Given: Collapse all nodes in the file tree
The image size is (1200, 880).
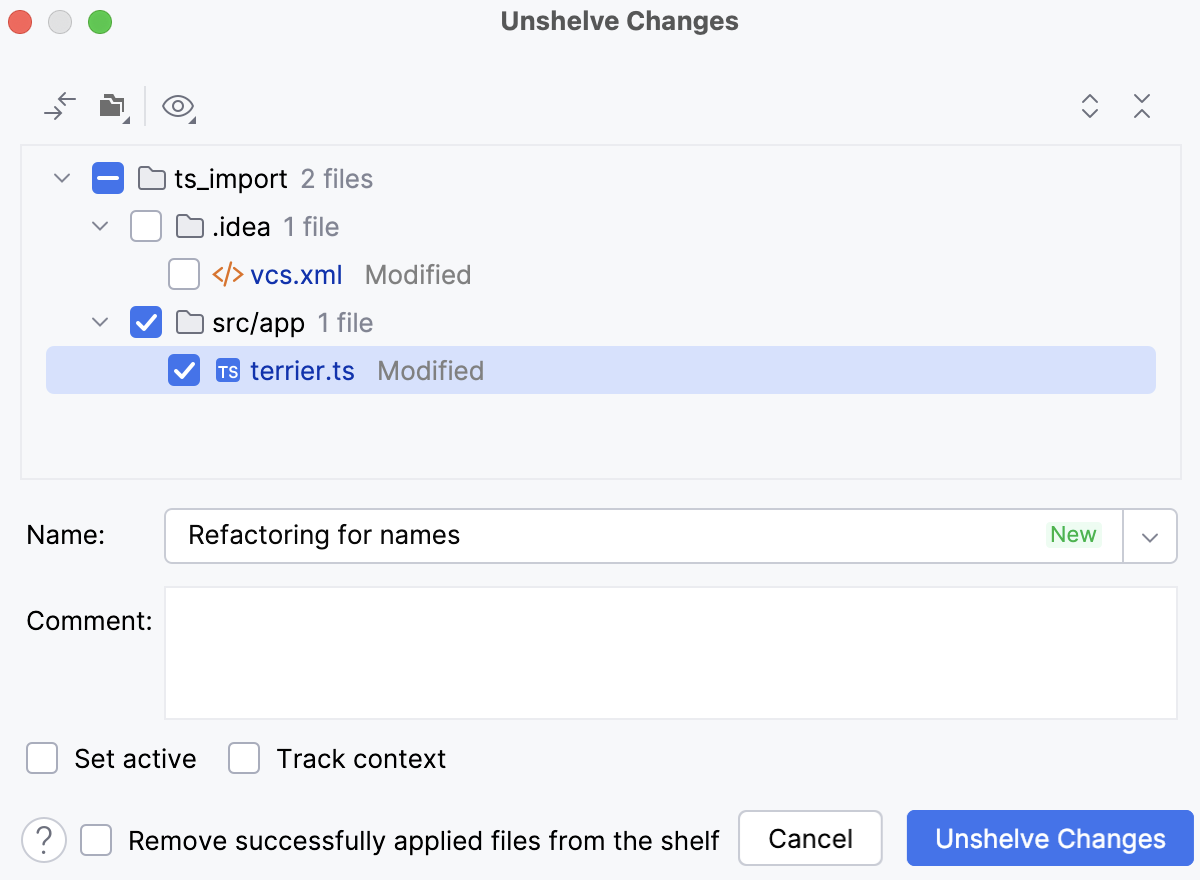Looking at the screenshot, I should pyautogui.click(x=1142, y=106).
